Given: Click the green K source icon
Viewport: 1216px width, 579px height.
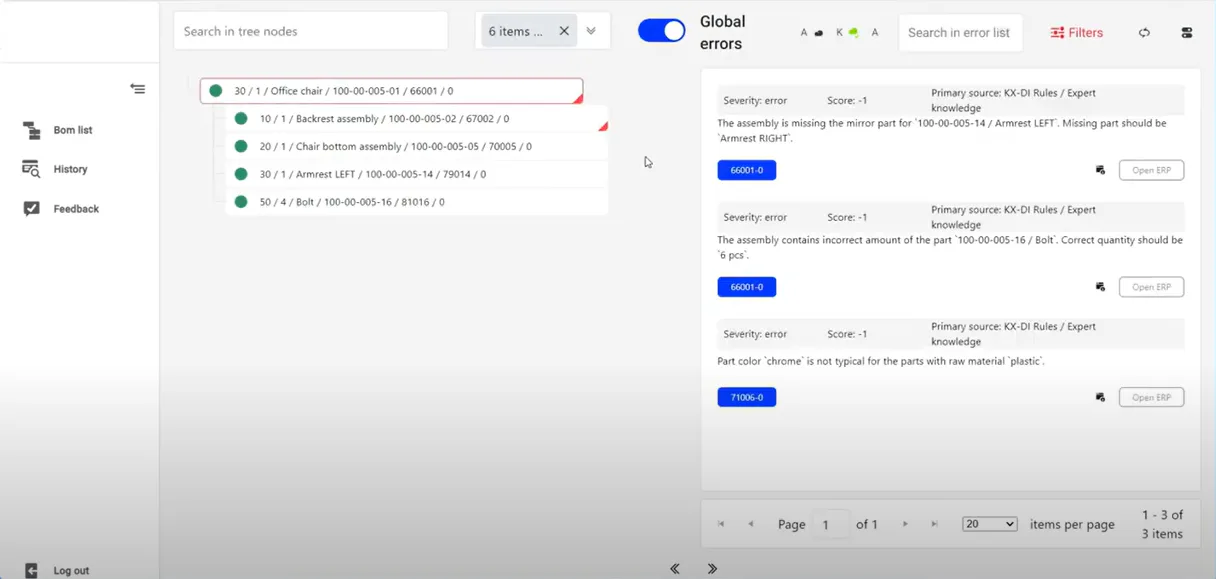Looking at the screenshot, I should point(853,33).
